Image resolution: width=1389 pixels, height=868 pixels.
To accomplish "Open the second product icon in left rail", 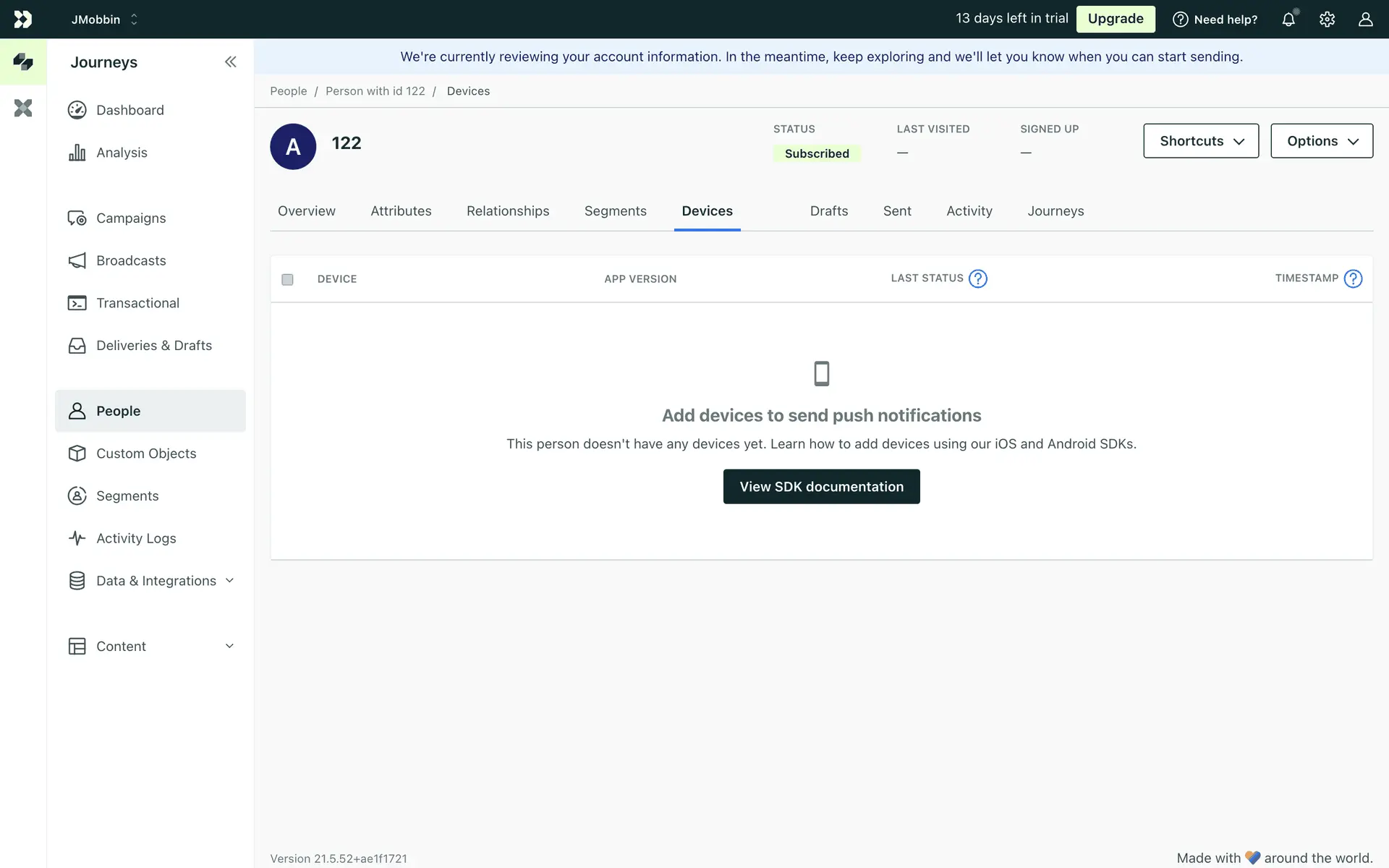I will coord(23,109).
